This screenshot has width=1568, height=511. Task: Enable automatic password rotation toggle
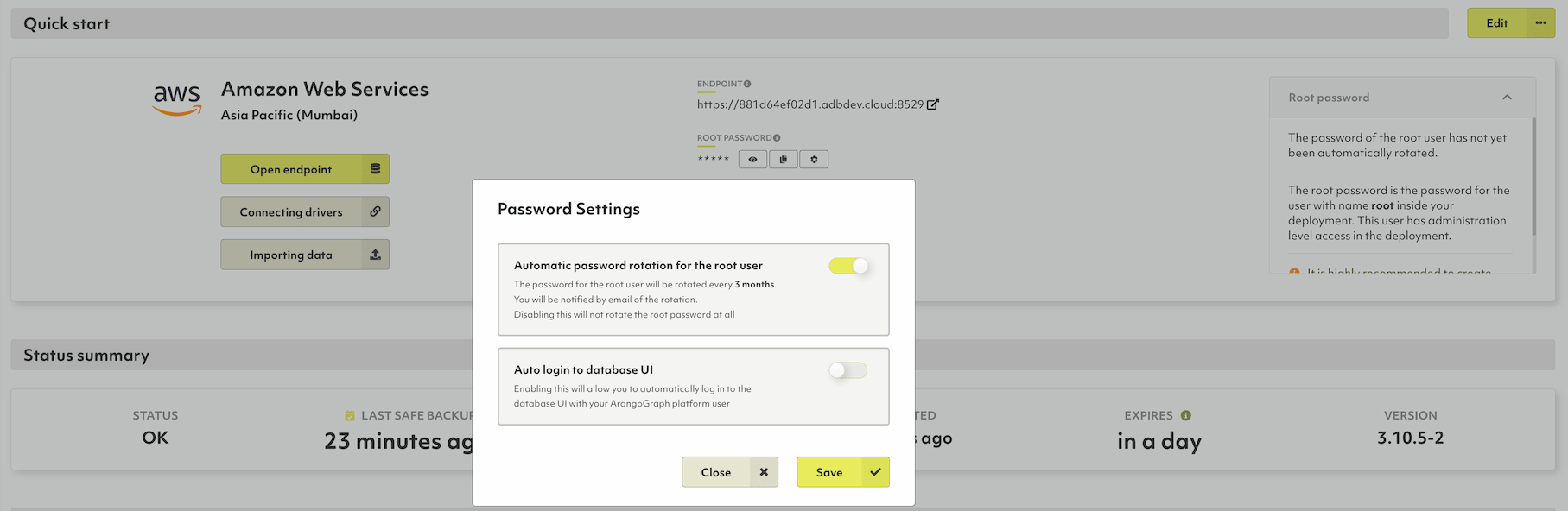point(848,266)
